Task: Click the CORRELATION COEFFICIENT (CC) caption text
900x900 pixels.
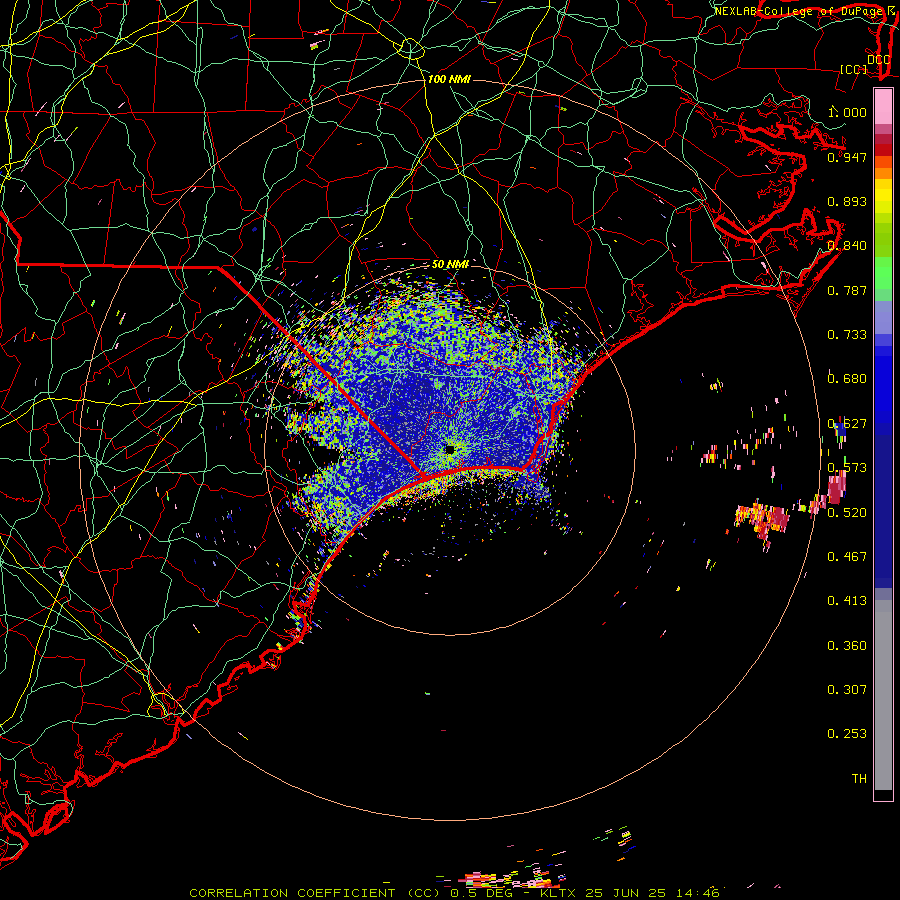Action: 315,893
